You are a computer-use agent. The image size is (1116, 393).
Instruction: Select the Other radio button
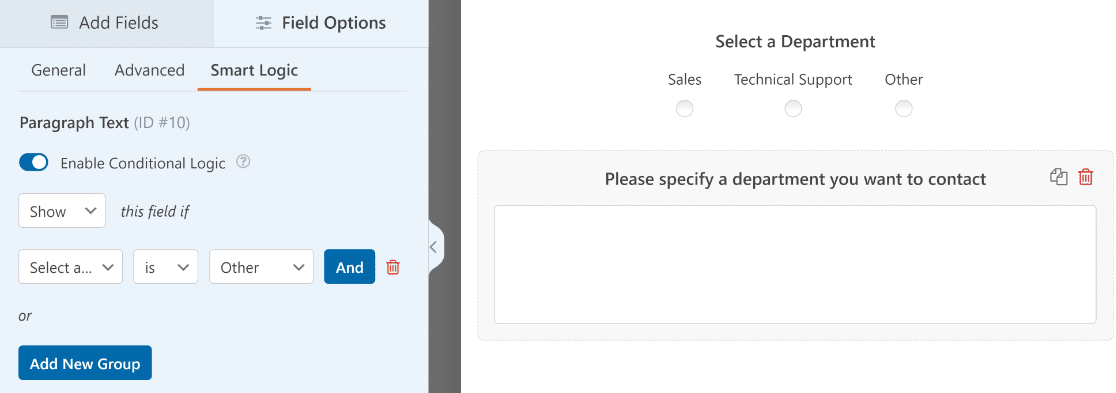[903, 109]
